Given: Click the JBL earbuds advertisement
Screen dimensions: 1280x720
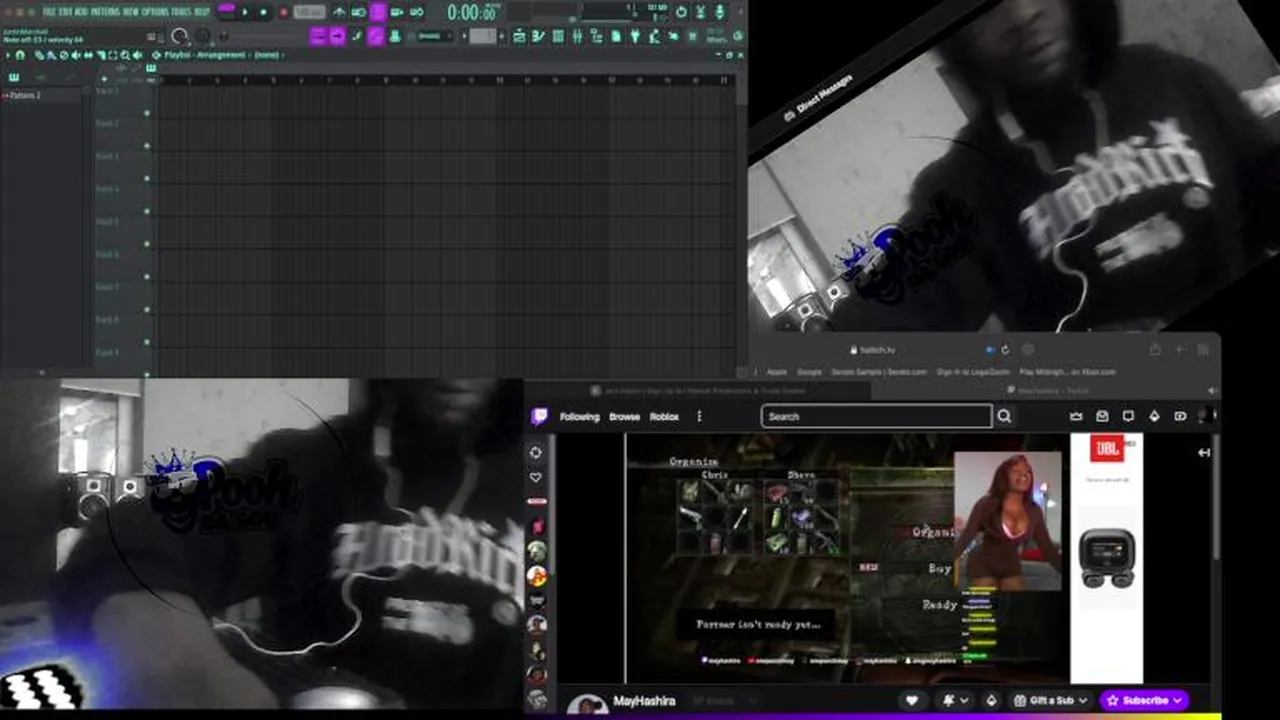Looking at the screenshot, I should (x=1107, y=557).
